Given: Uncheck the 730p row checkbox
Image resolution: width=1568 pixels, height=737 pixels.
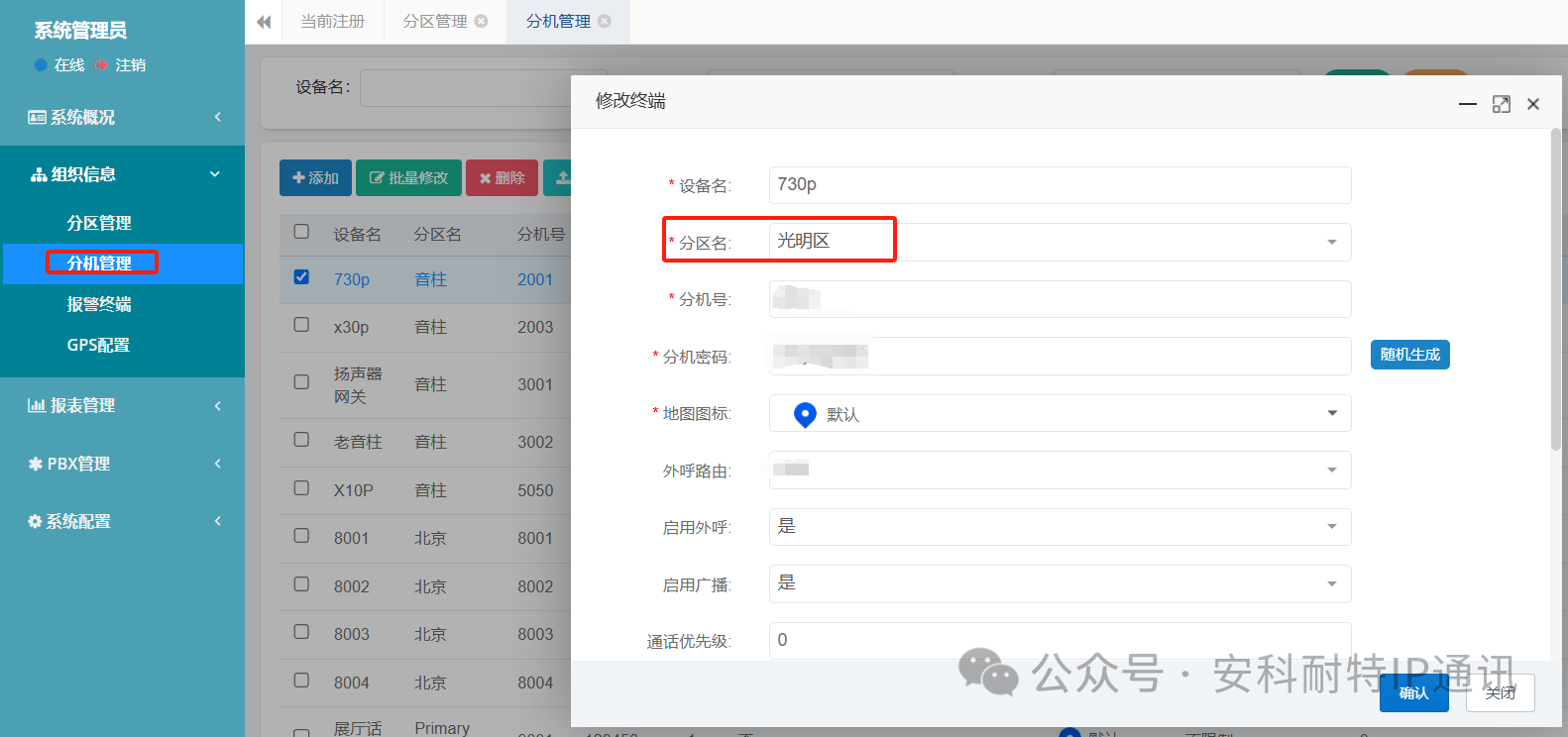Looking at the screenshot, I should [301, 277].
